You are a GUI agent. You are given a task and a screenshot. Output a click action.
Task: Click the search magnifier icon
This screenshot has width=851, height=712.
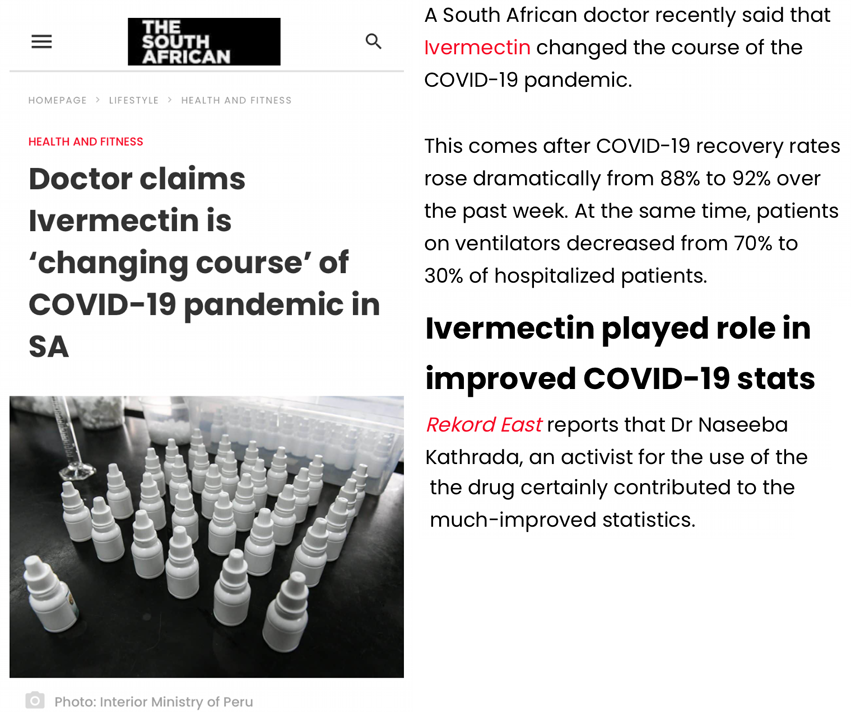coord(373,41)
